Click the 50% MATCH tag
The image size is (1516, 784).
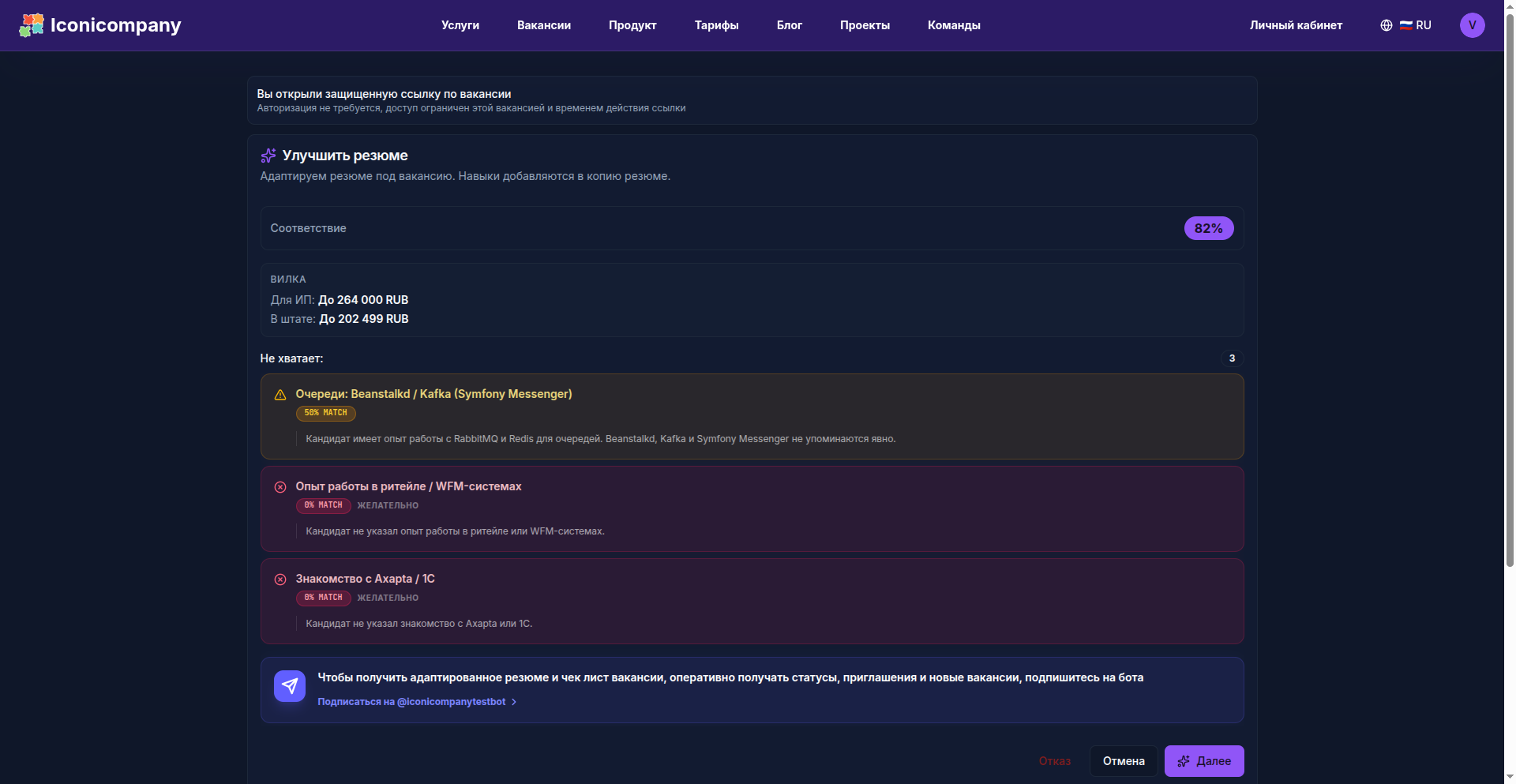tap(326, 413)
